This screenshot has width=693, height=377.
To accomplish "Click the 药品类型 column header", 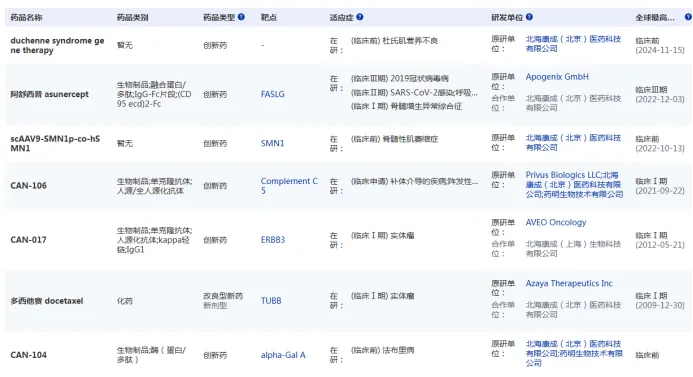I will click(219, 18).
